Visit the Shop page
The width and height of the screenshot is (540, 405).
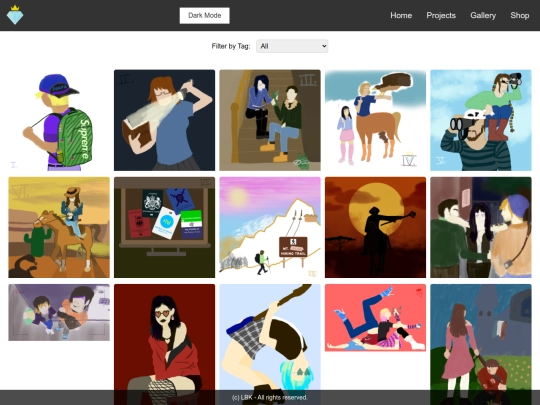520,15
